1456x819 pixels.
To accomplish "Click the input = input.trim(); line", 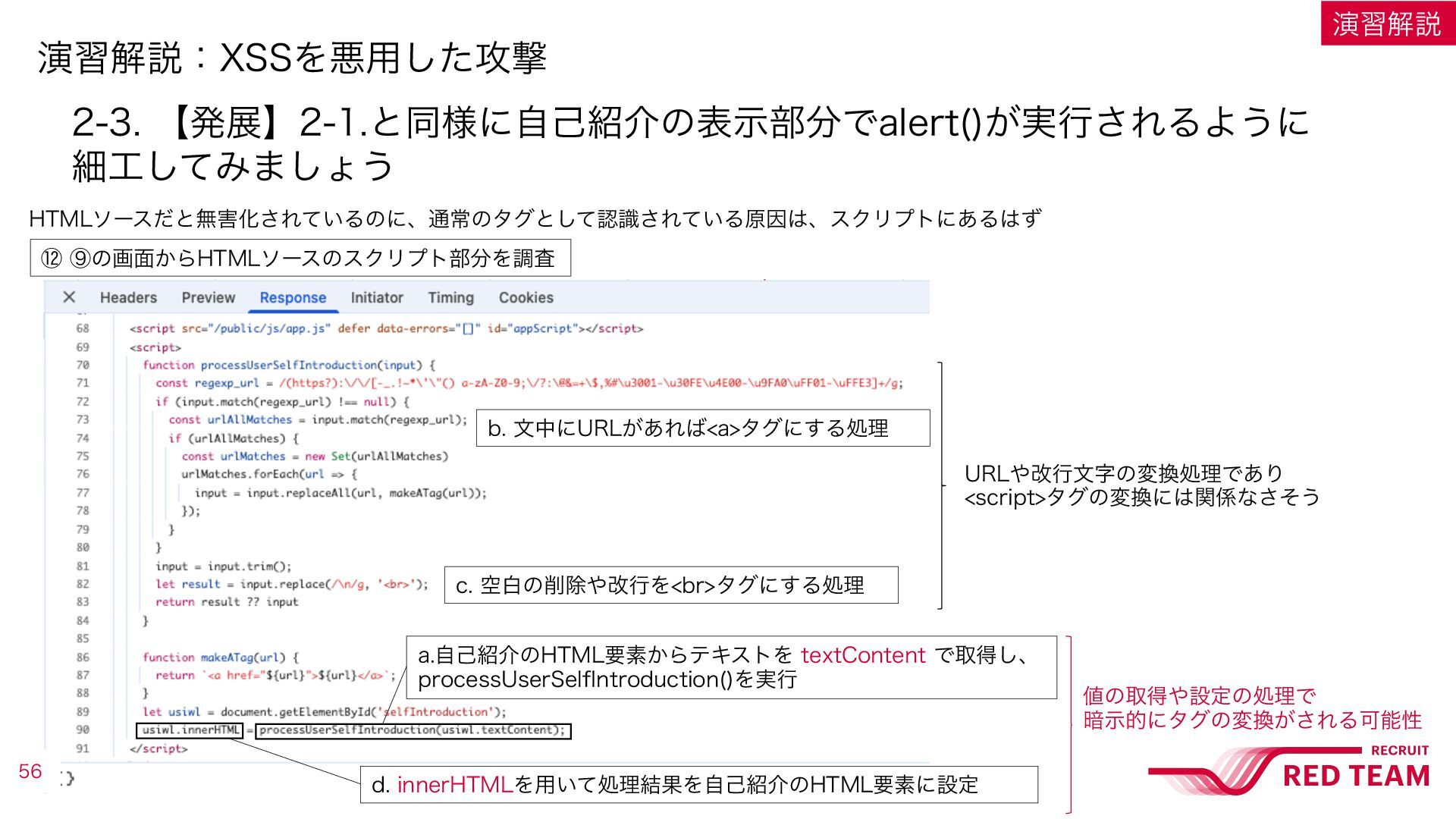I will (x=224, y=566).
